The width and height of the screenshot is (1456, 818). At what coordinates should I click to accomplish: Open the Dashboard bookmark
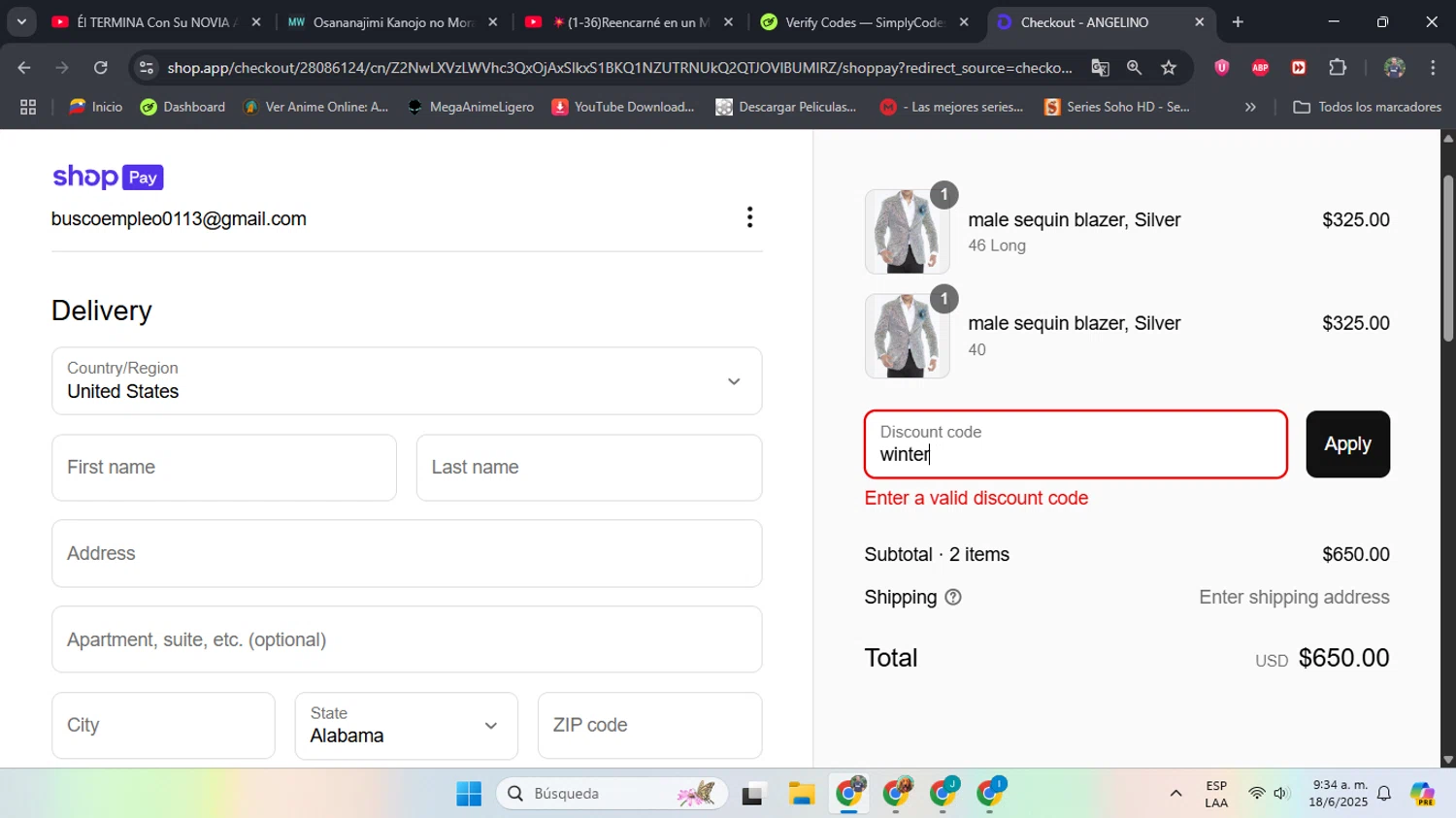[x=182, y=108]
